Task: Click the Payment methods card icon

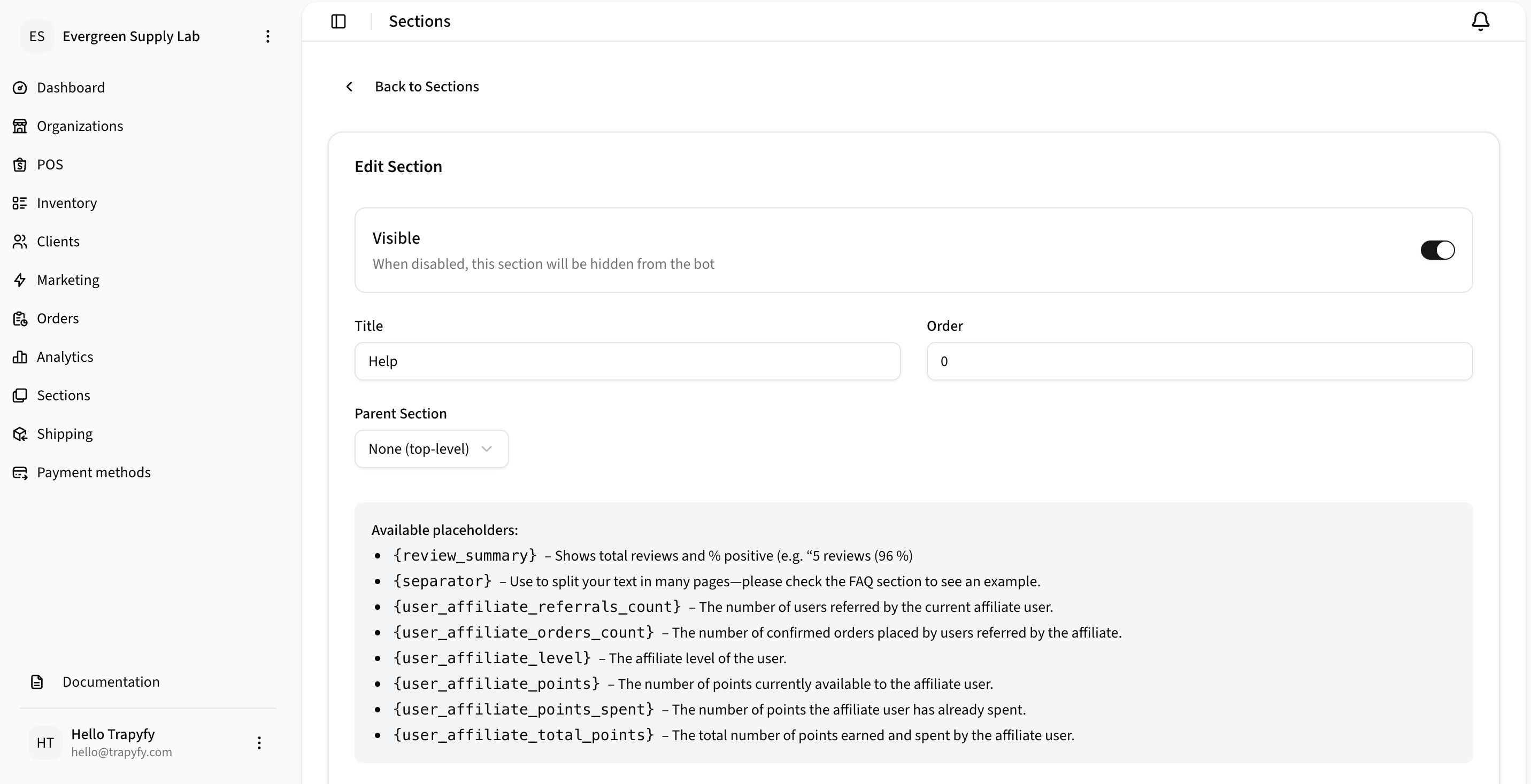Action: point(20,472)
